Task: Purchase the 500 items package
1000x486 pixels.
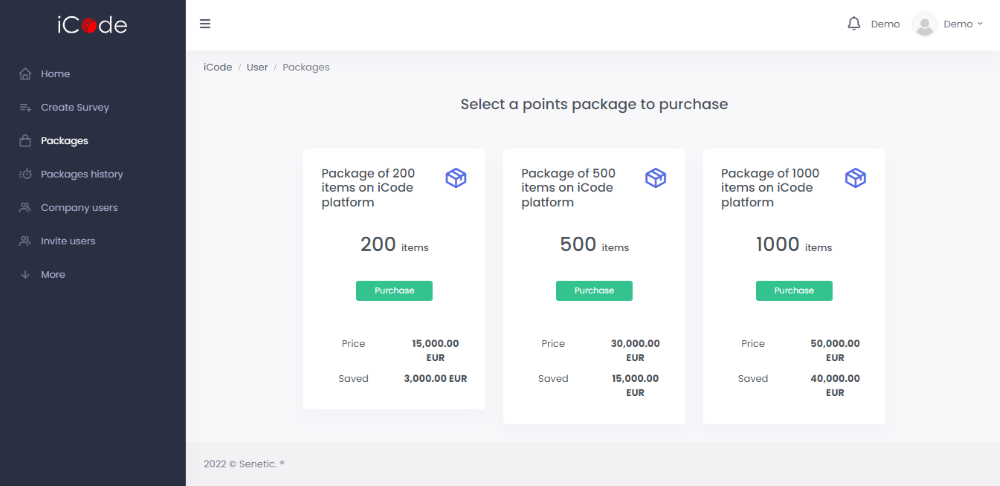Action: coord(594,291)
